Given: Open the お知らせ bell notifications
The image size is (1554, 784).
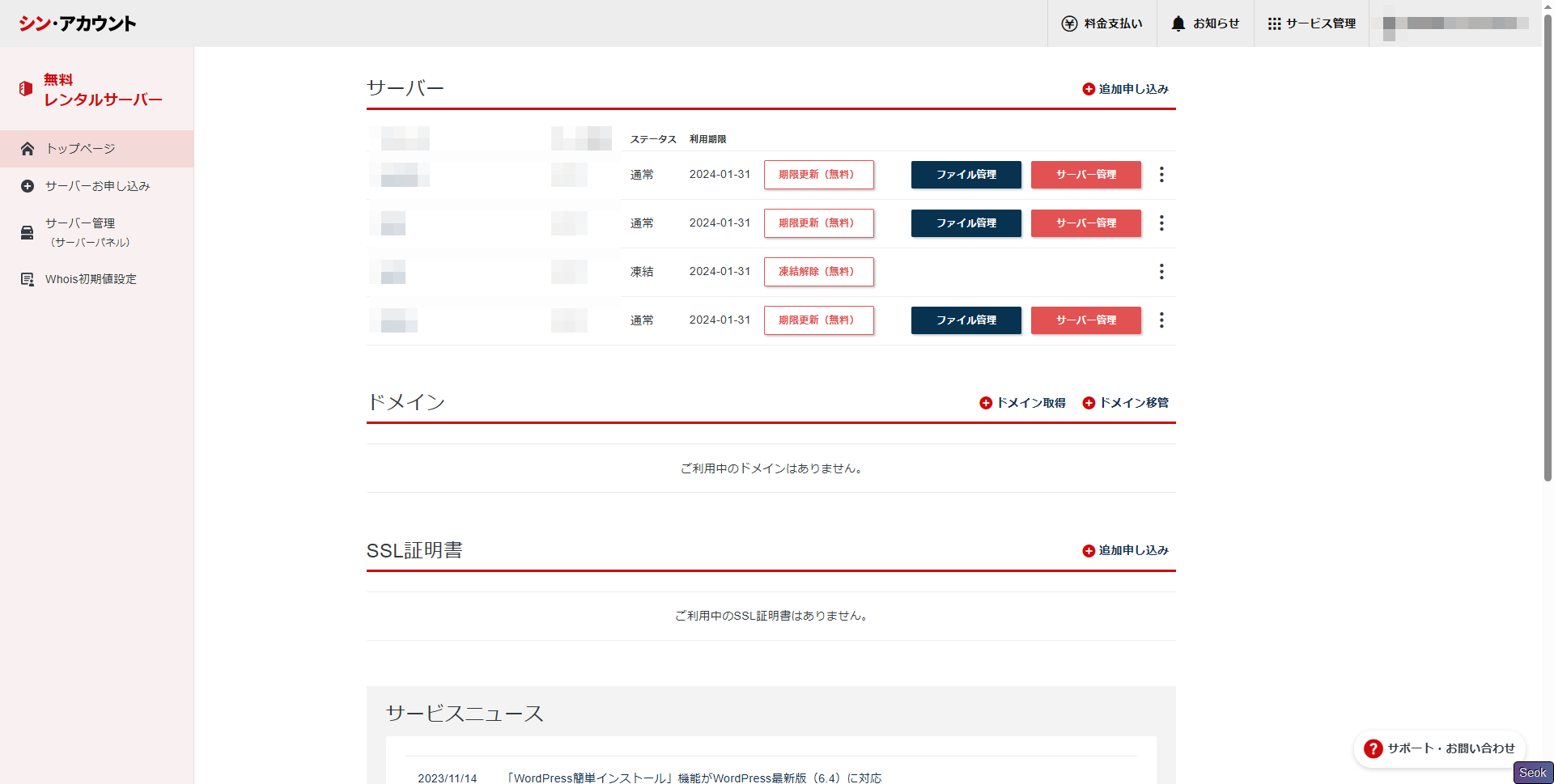Looking at the screenshot, I should coord(1178,23).
